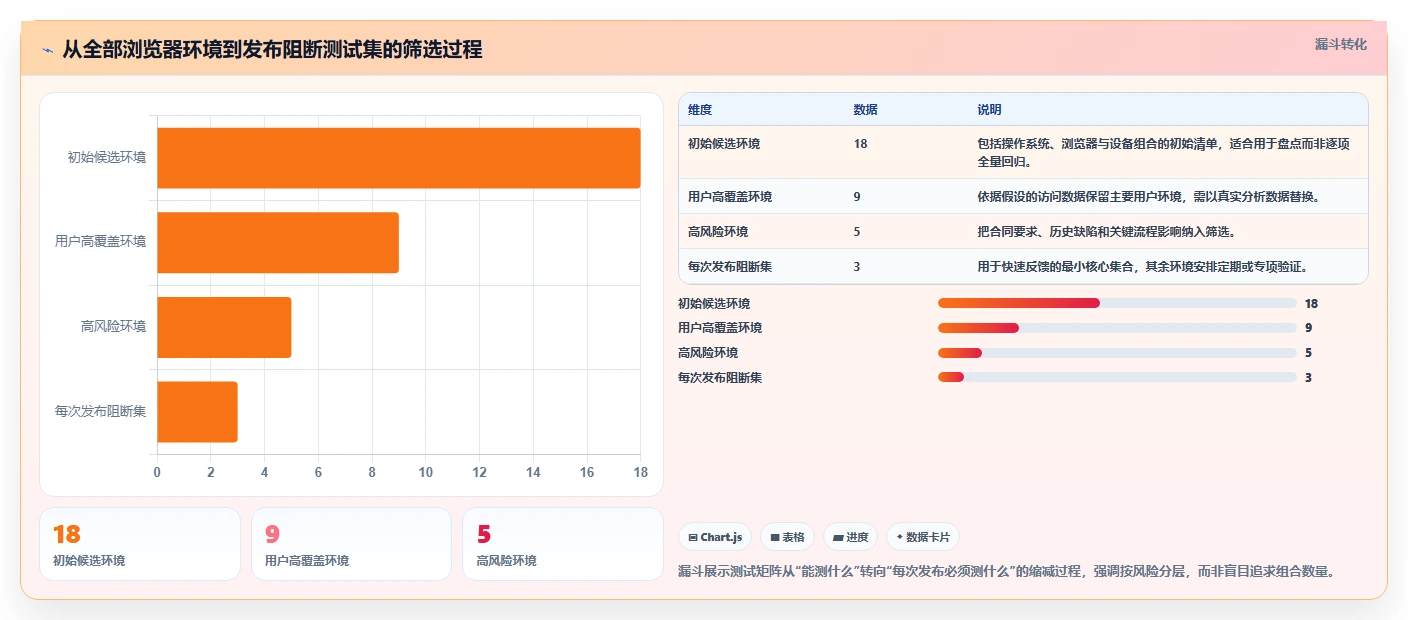Click the 每次发布阻断集 progress bar
This screenshot has width=1408, height=620.
point(1117,377)
